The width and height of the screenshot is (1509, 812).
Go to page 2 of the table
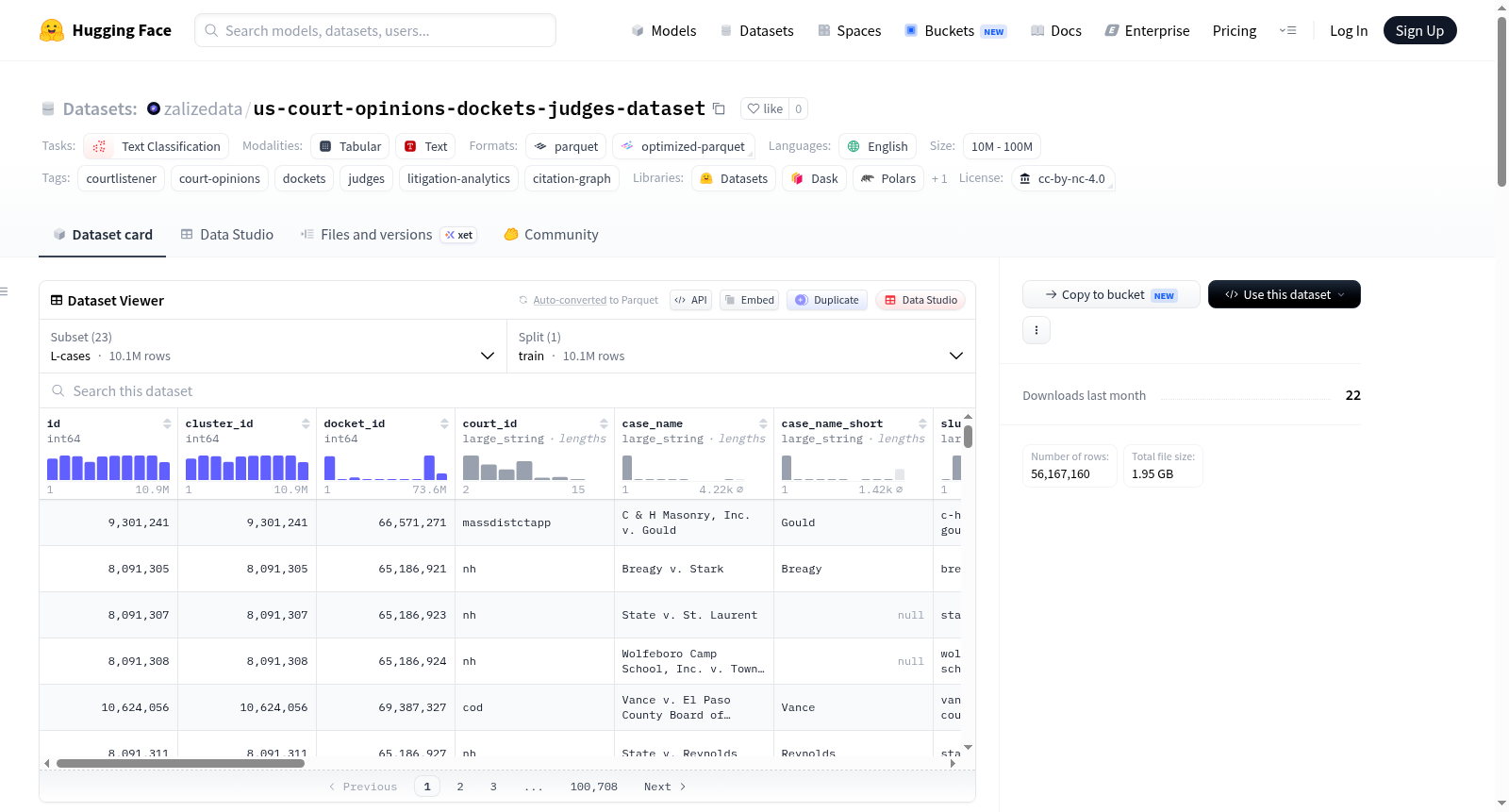pyautogui.click(x=460, y=787)
